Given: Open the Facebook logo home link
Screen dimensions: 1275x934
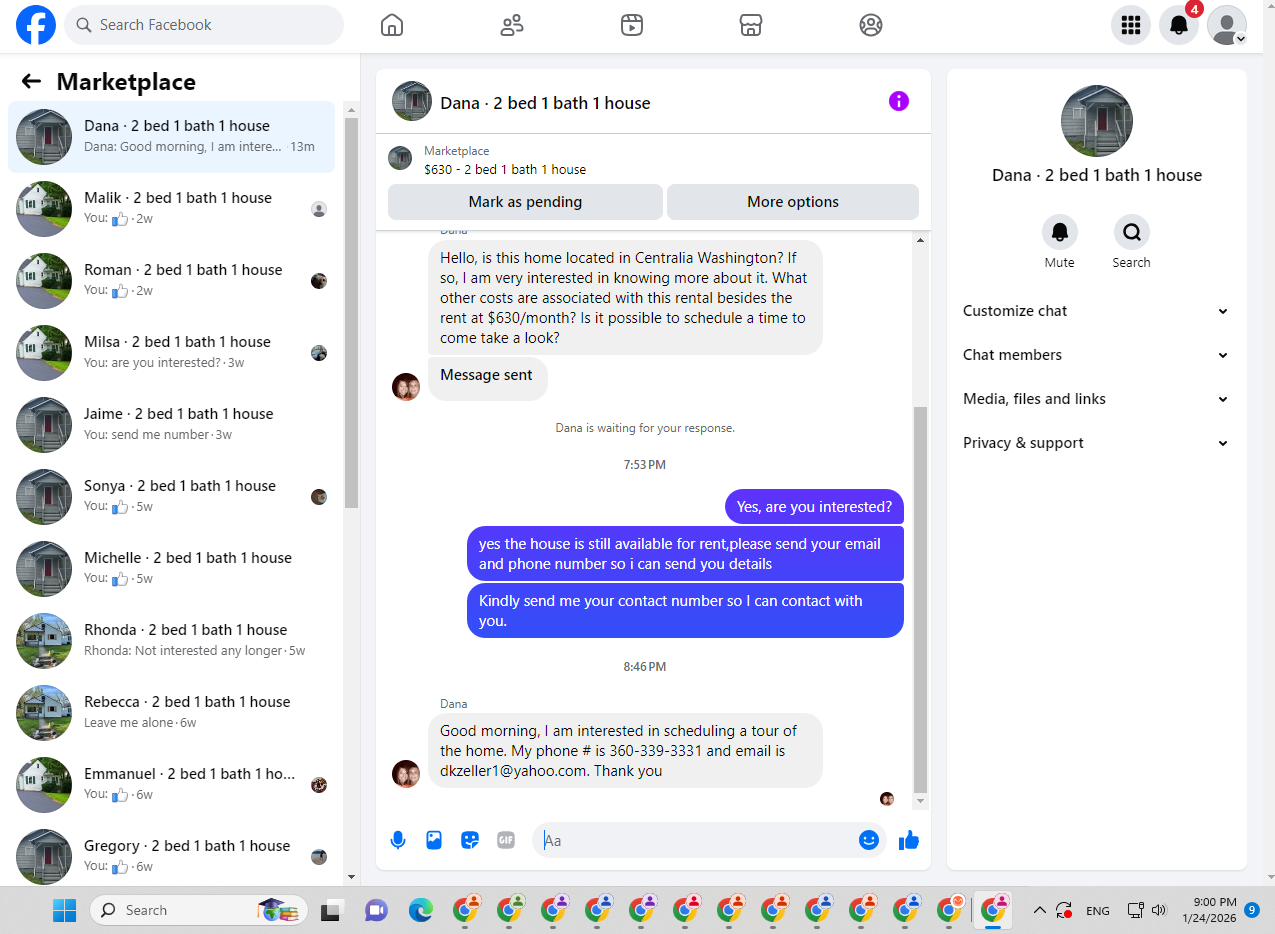Looking at the screenshot, I should tap(36, 25).
